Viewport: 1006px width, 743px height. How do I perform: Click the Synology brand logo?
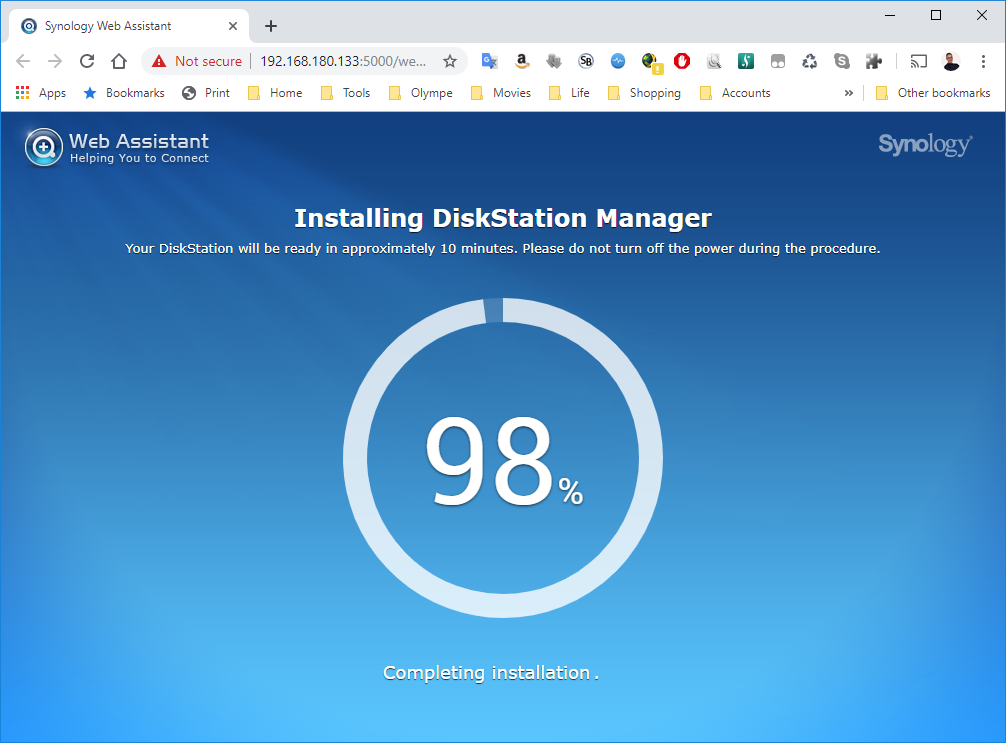pos(925,144)
